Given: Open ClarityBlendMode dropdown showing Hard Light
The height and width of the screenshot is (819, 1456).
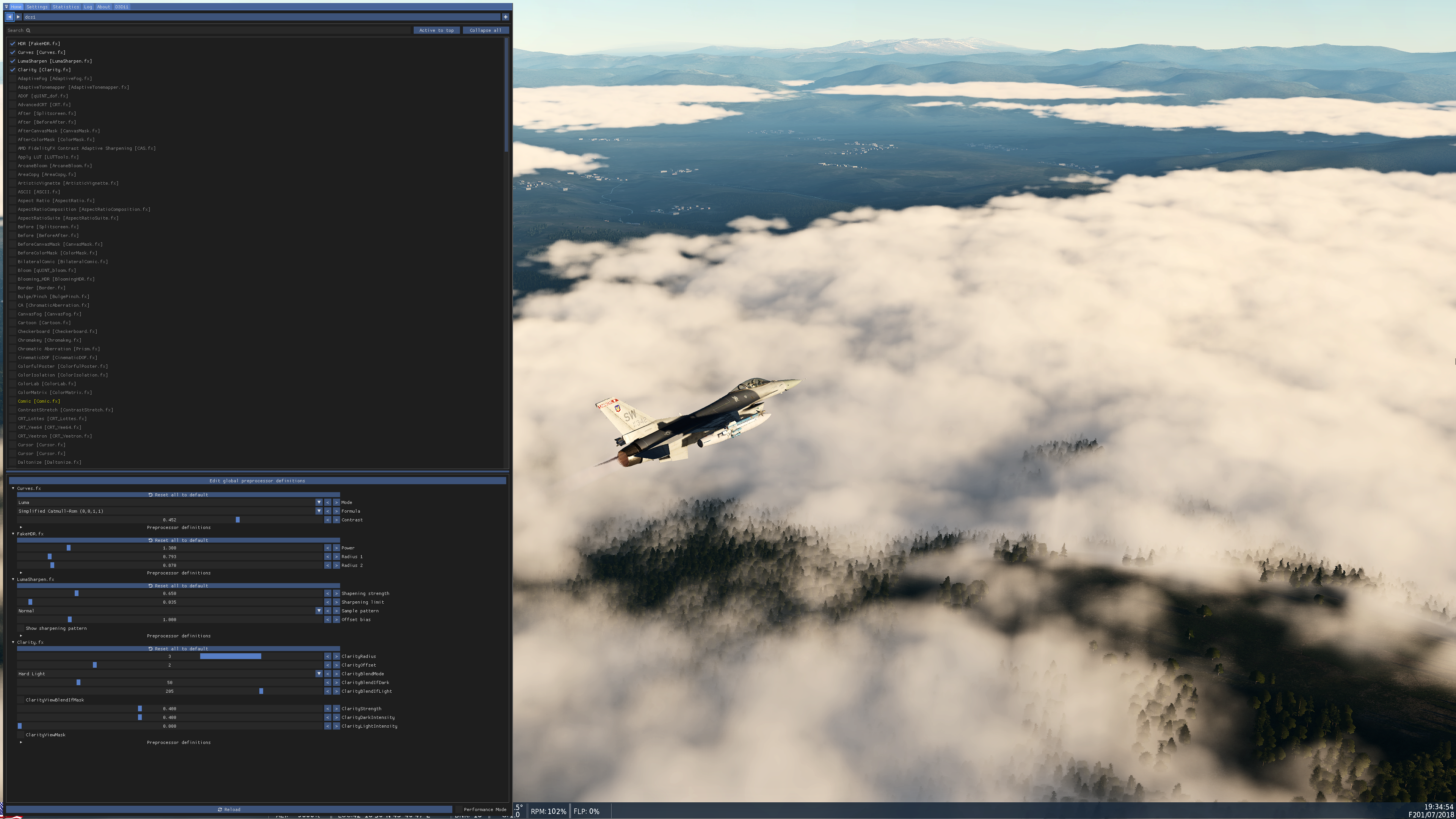Looking at the screenshot, I should click(x=169, y=674).
